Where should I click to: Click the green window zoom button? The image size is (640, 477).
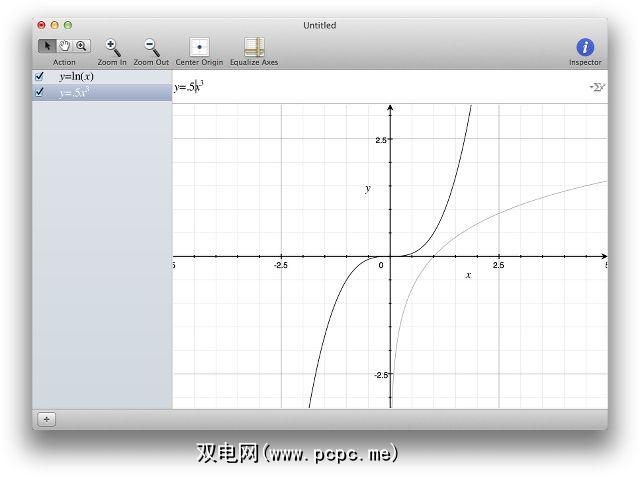(x=68, y=25)
